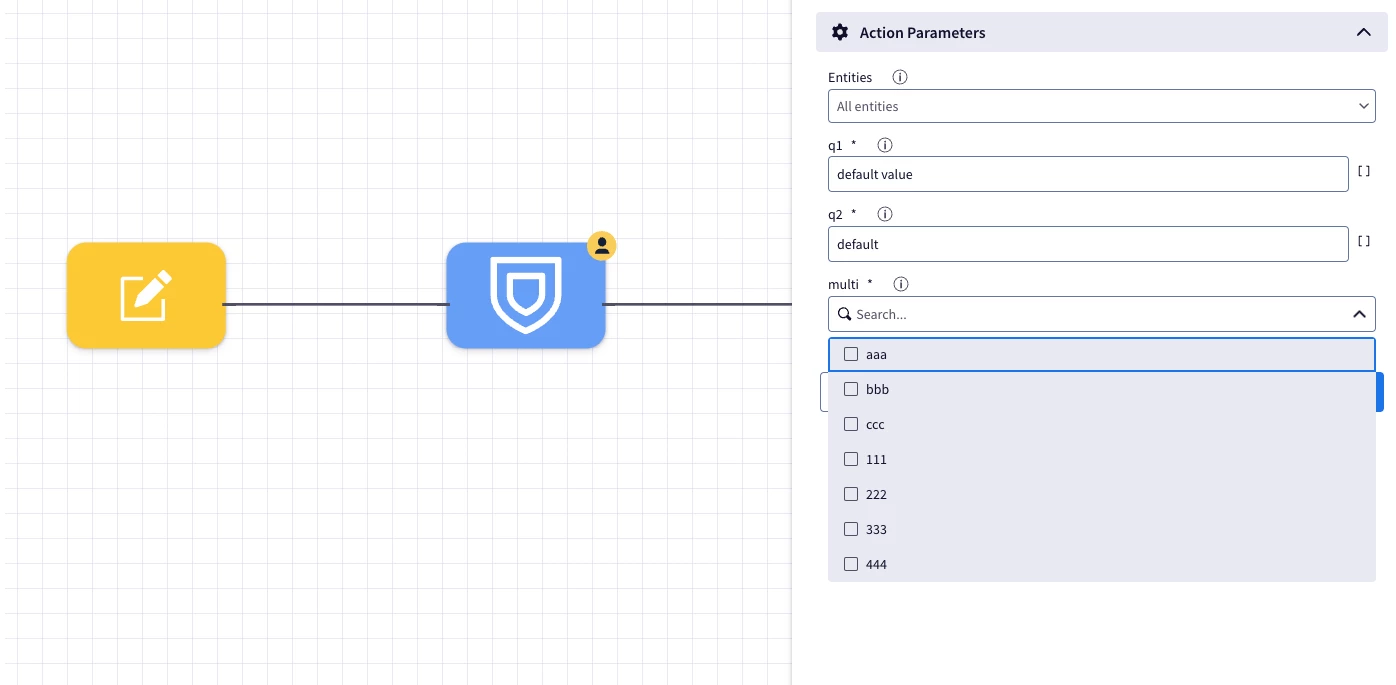Click the search magnifier icon in multi
This screenshot has height=685, width=1396.
click(844, 314)
